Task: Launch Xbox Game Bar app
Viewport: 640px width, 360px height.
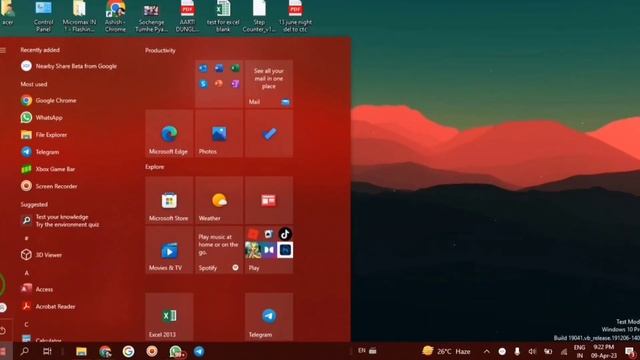Action: [48, 169]
